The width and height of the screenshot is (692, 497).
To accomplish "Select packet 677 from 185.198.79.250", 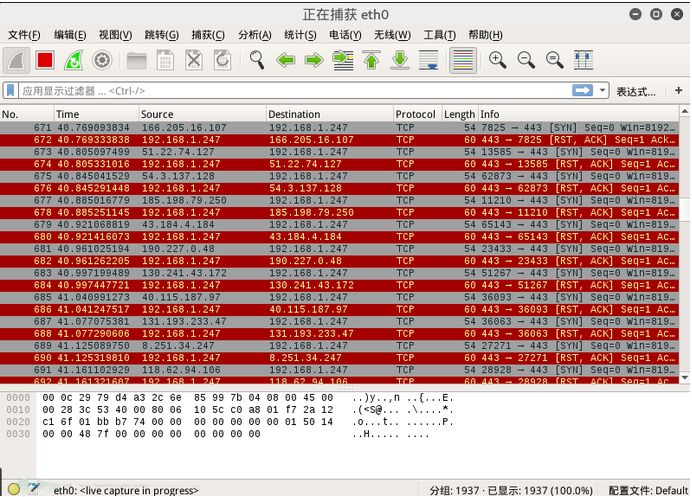I will coord(339,200).
